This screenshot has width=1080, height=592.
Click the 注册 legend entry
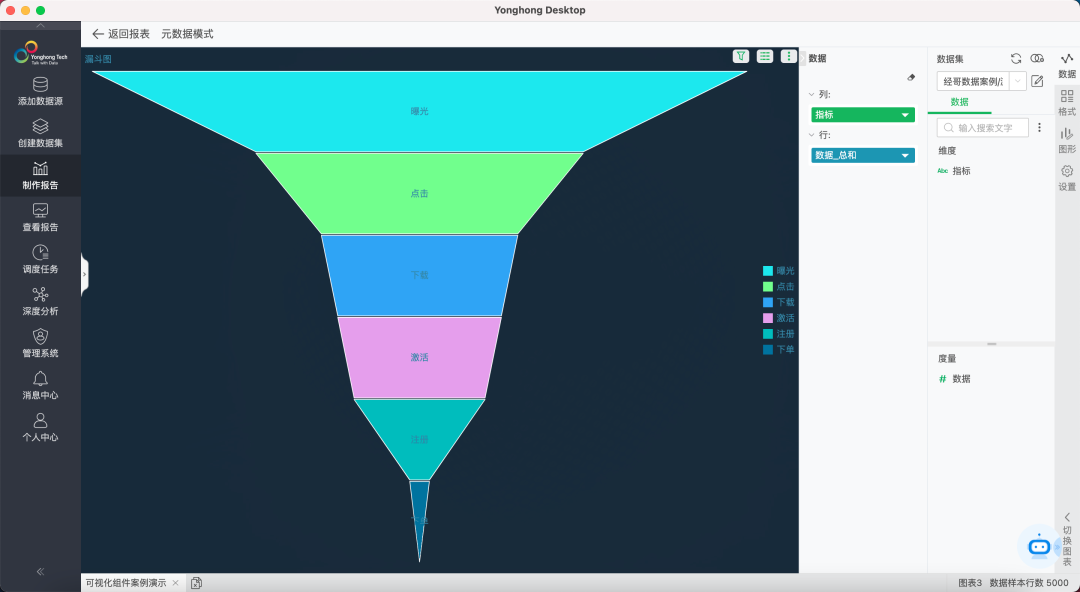pyautogui.click(x=779, y=334)
